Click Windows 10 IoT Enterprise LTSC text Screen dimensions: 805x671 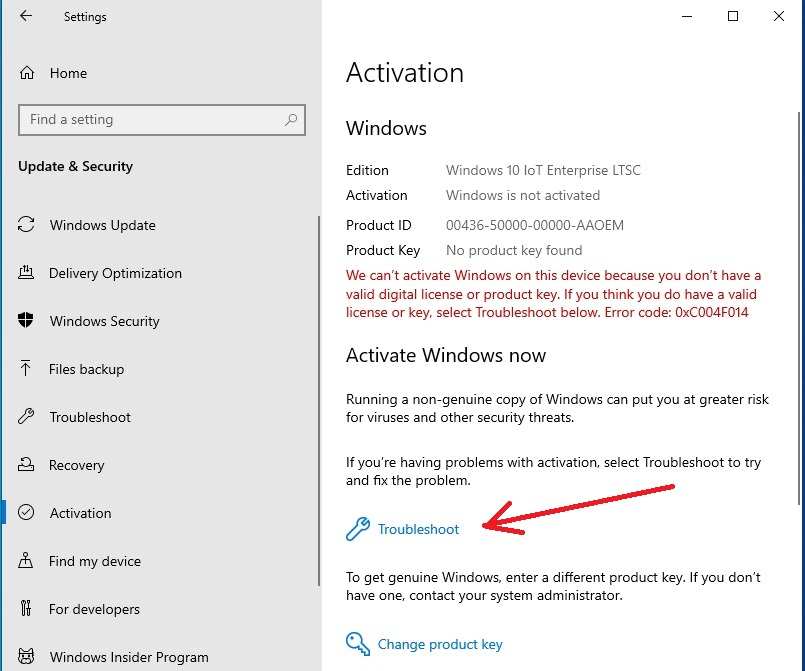pos(543,170)
